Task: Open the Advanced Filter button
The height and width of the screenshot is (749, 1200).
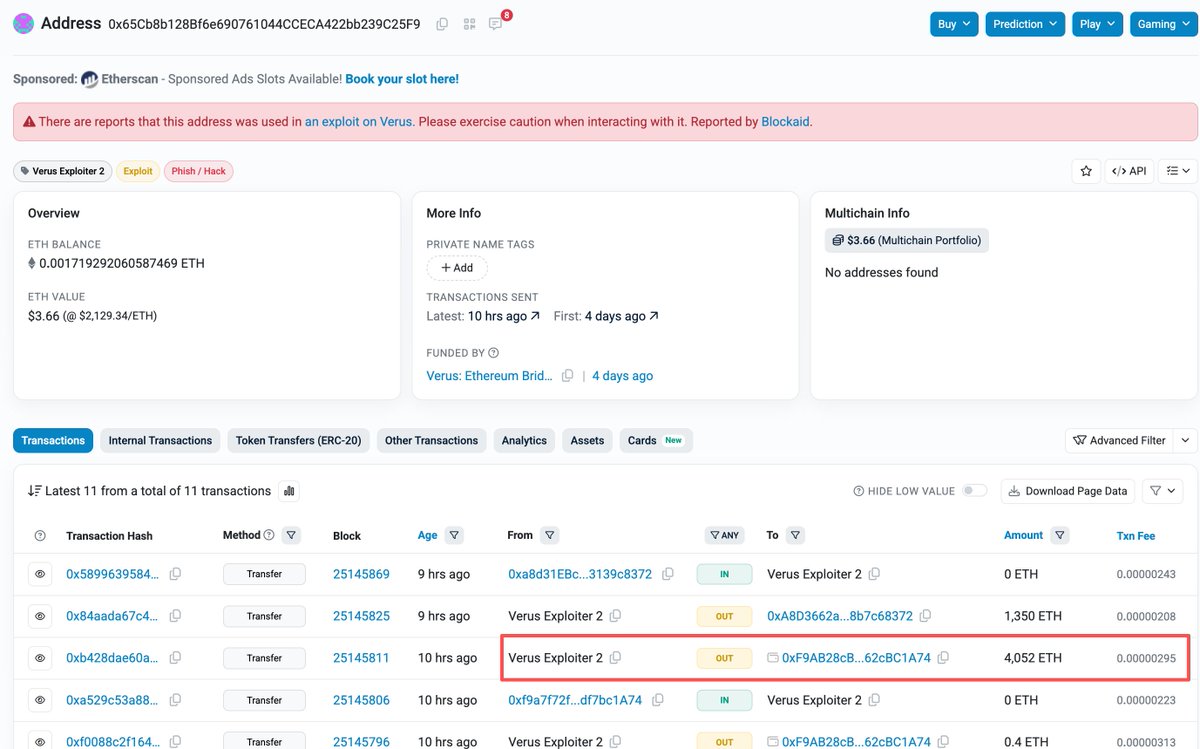Action: coord(1118,440)
